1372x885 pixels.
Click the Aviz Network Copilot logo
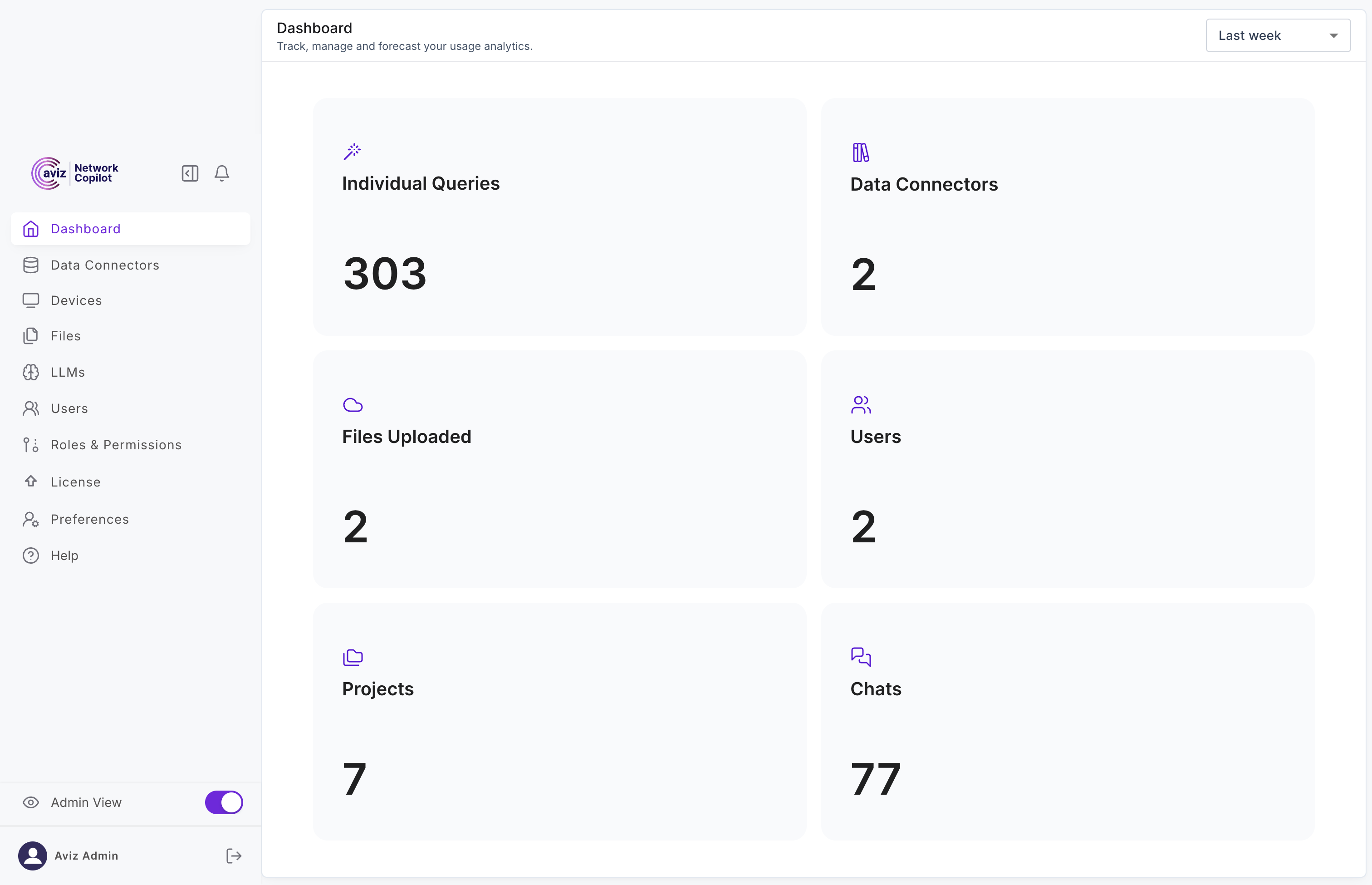(x=75, y=173)
